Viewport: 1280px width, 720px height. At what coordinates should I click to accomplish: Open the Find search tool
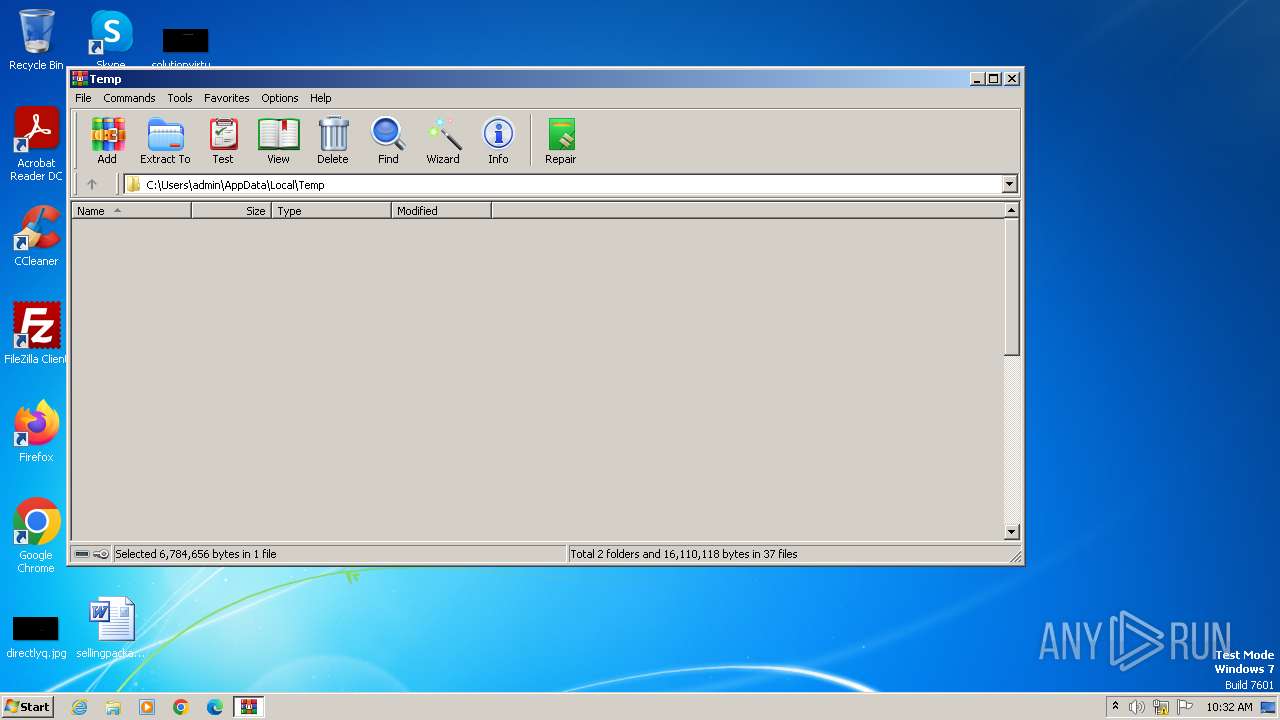pyautogui.click(x=388, y=141)
